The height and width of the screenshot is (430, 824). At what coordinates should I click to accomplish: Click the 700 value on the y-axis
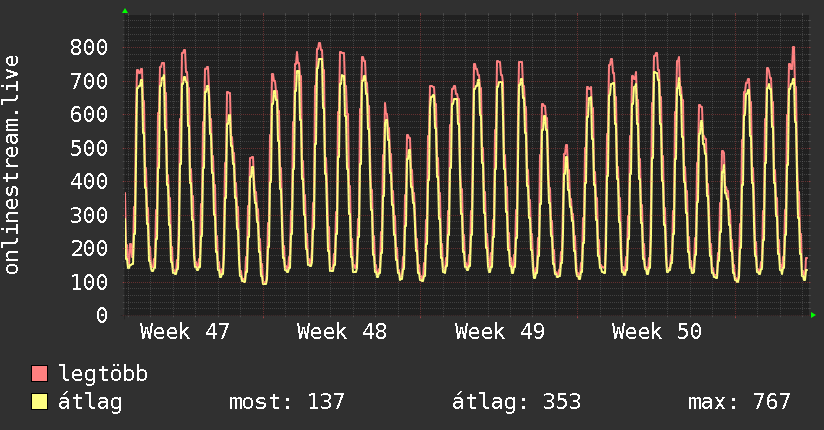click(x=90, y=81)
